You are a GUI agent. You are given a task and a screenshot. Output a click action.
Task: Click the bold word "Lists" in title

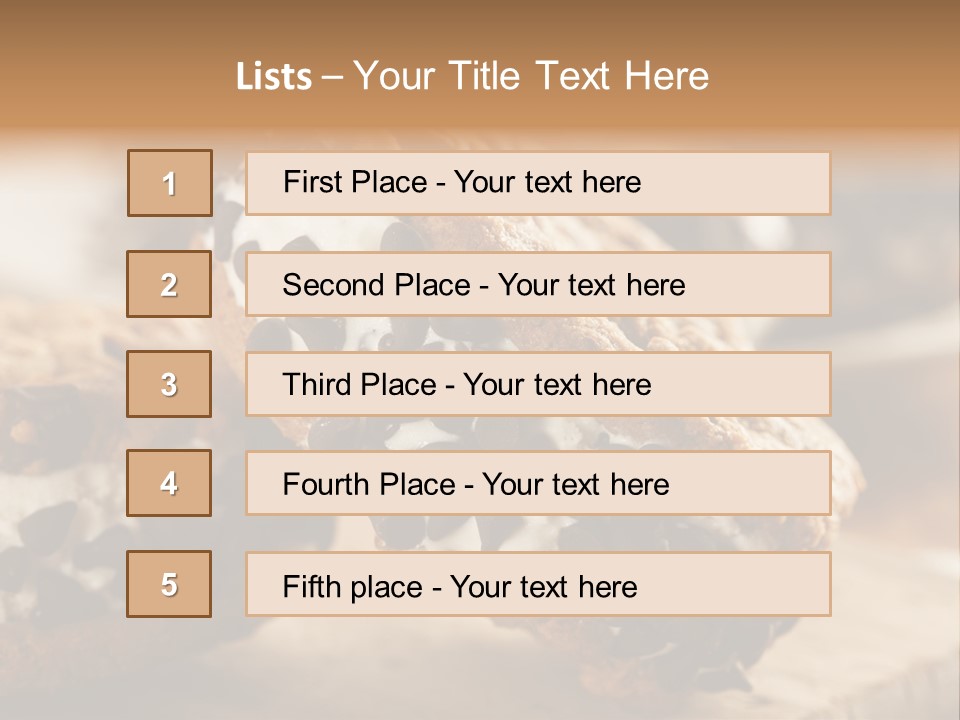point(274,76)
